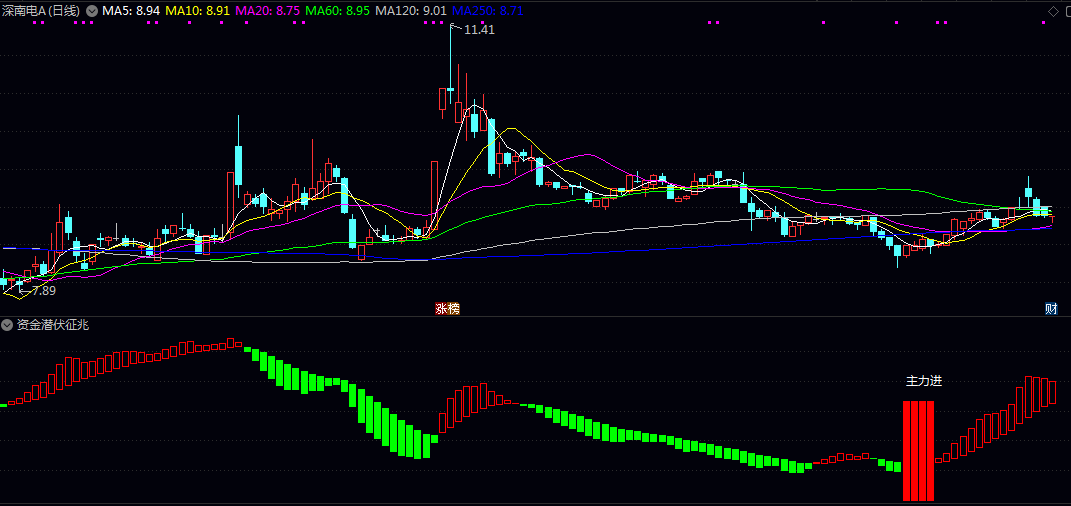Viewport: 1071px width, 506px height.
Task: Select the MA60: 8.95 label
Action: tap(337, 11)
